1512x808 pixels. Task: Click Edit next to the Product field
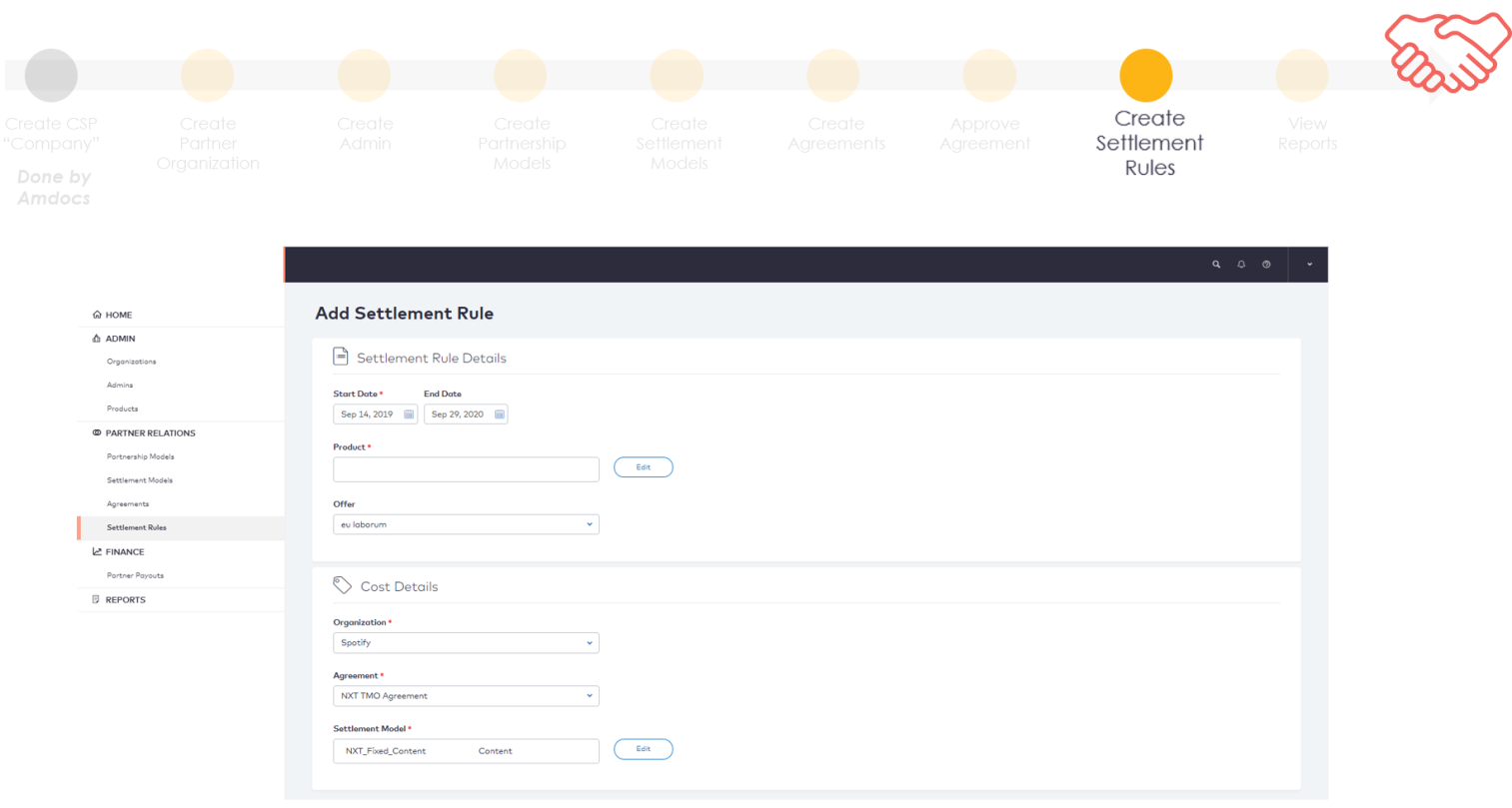[644, 467]
